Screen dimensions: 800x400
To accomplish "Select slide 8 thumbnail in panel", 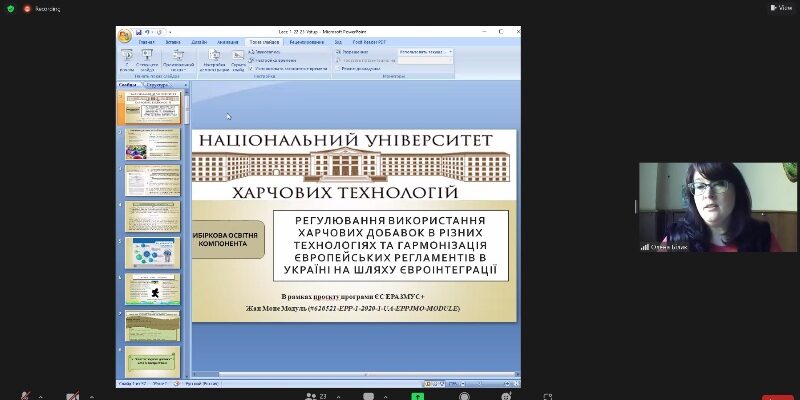I will (x=153, y=362).
